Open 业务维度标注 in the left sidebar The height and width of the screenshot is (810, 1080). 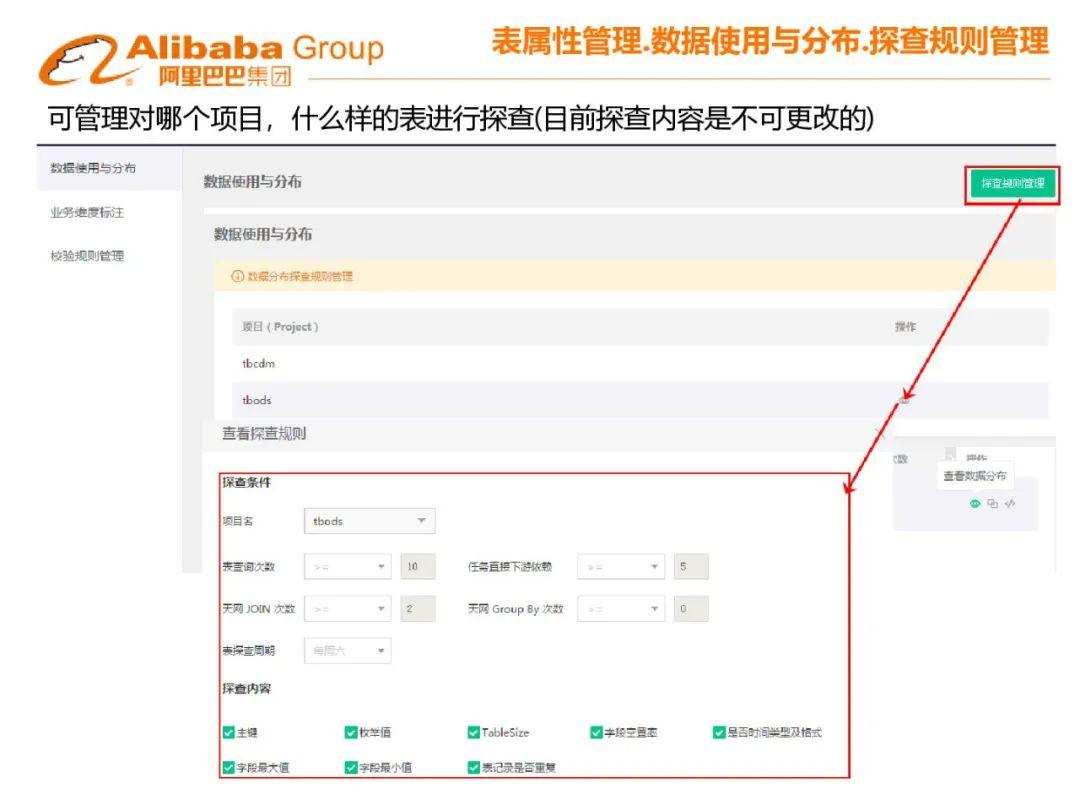point(87,212)
